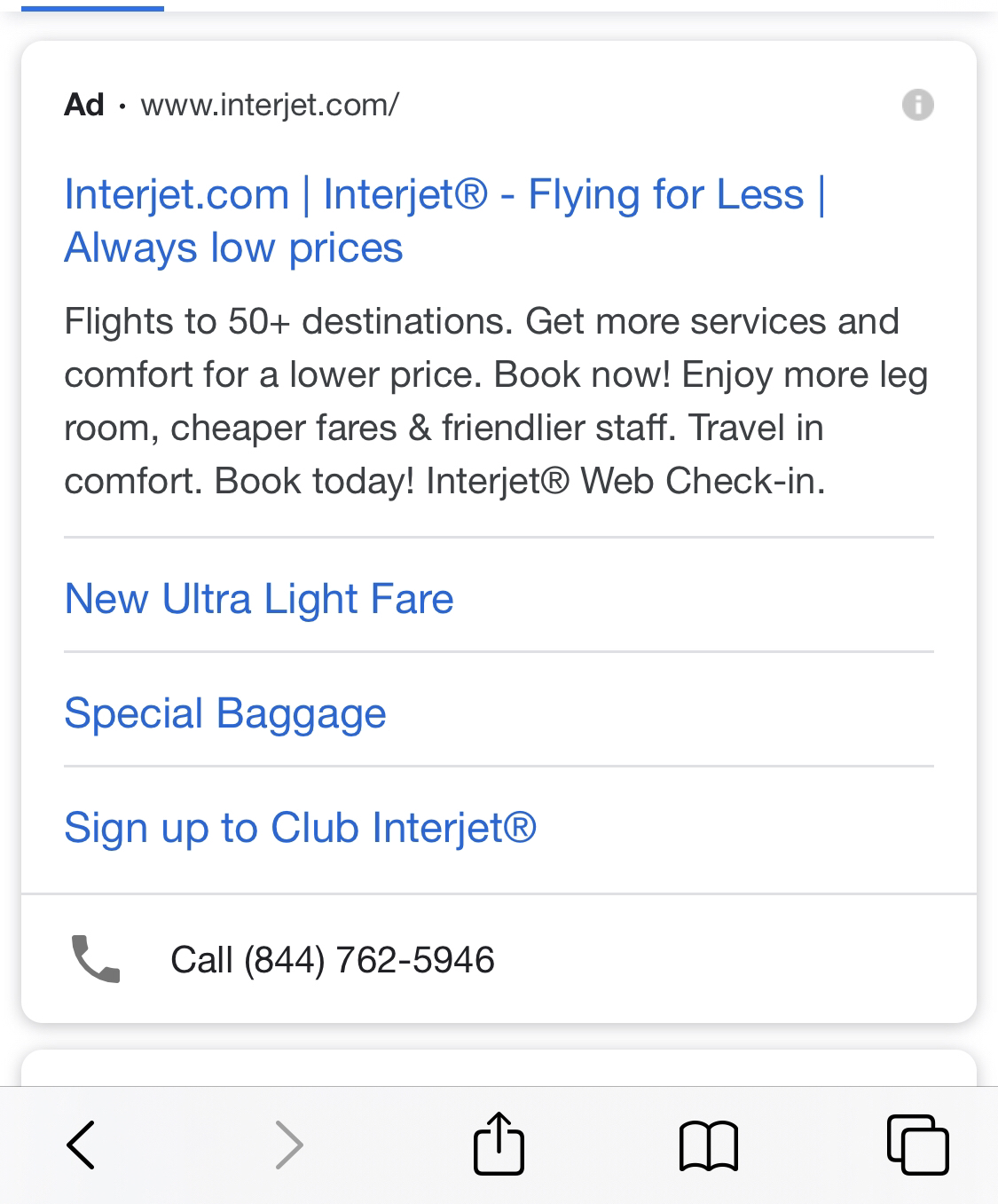The width and height of the screenshot is (998, 1204).
Task: Go back with the back arrow
Action: [x=81, y=1145]
